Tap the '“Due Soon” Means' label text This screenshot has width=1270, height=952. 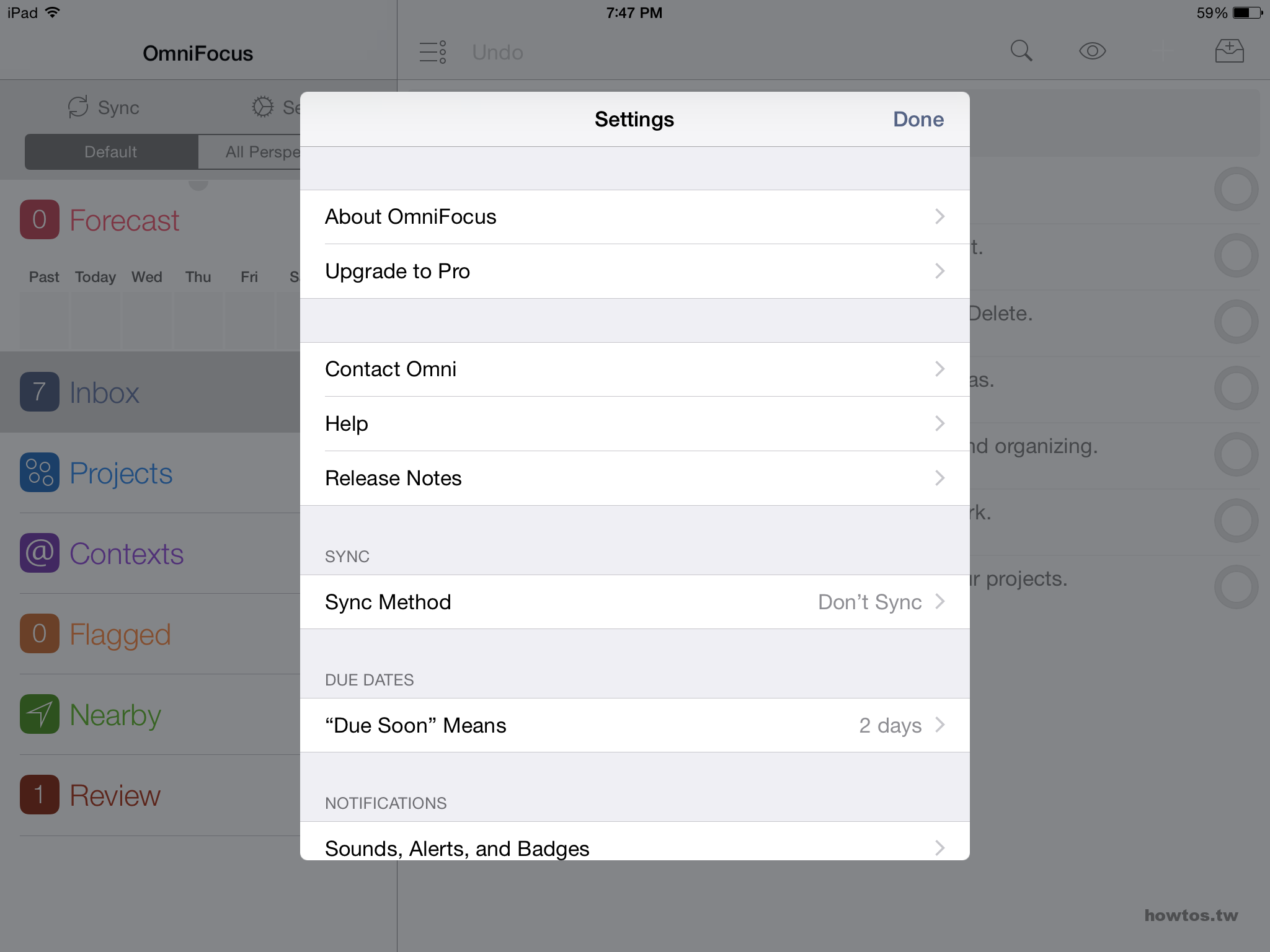[x=415, y=725]
